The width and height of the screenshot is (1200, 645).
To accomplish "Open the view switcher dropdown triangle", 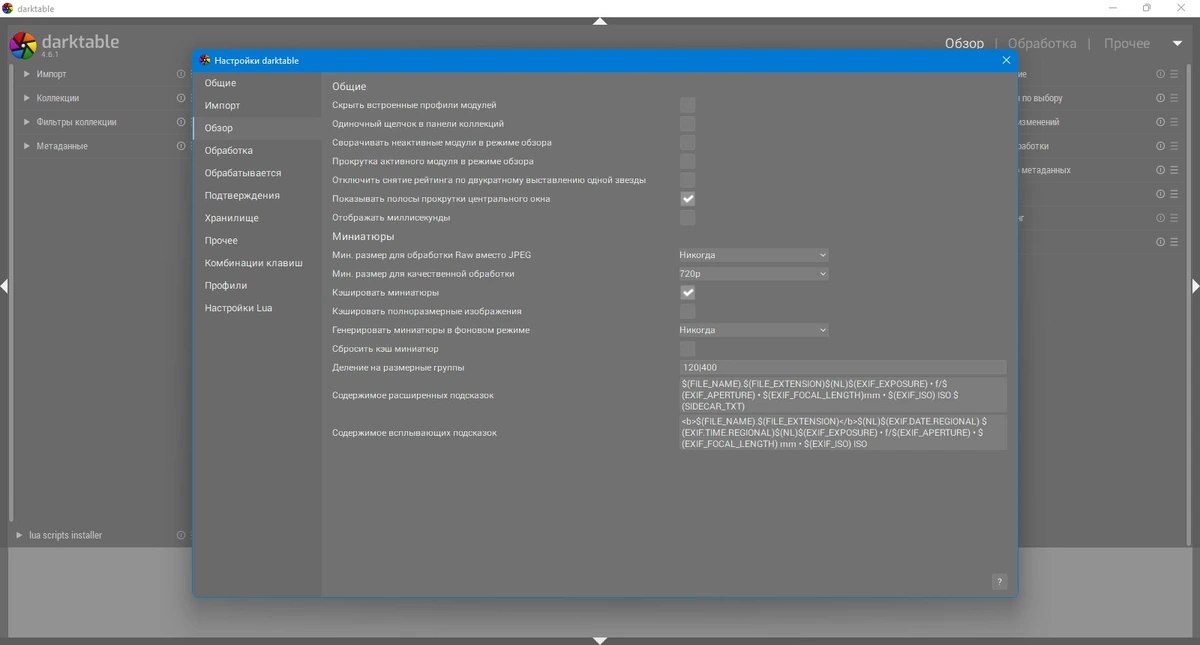I will (x=1177, y=44).
